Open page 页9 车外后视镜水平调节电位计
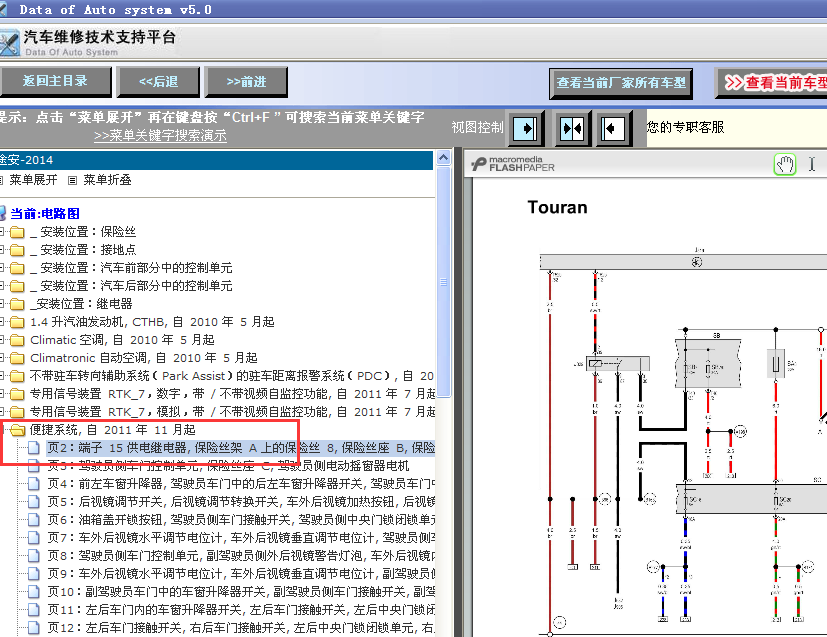Viewport: 827px width, 637px height. 241,573
